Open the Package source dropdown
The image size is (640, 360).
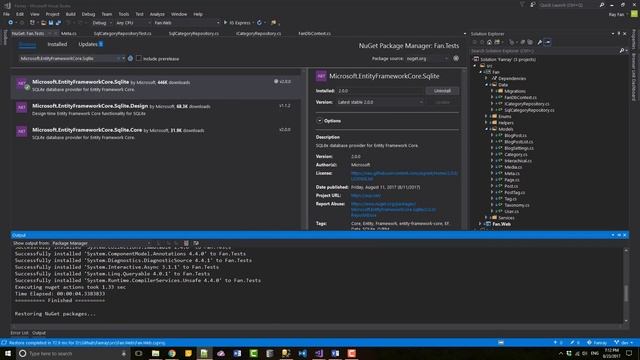(427, 58)
